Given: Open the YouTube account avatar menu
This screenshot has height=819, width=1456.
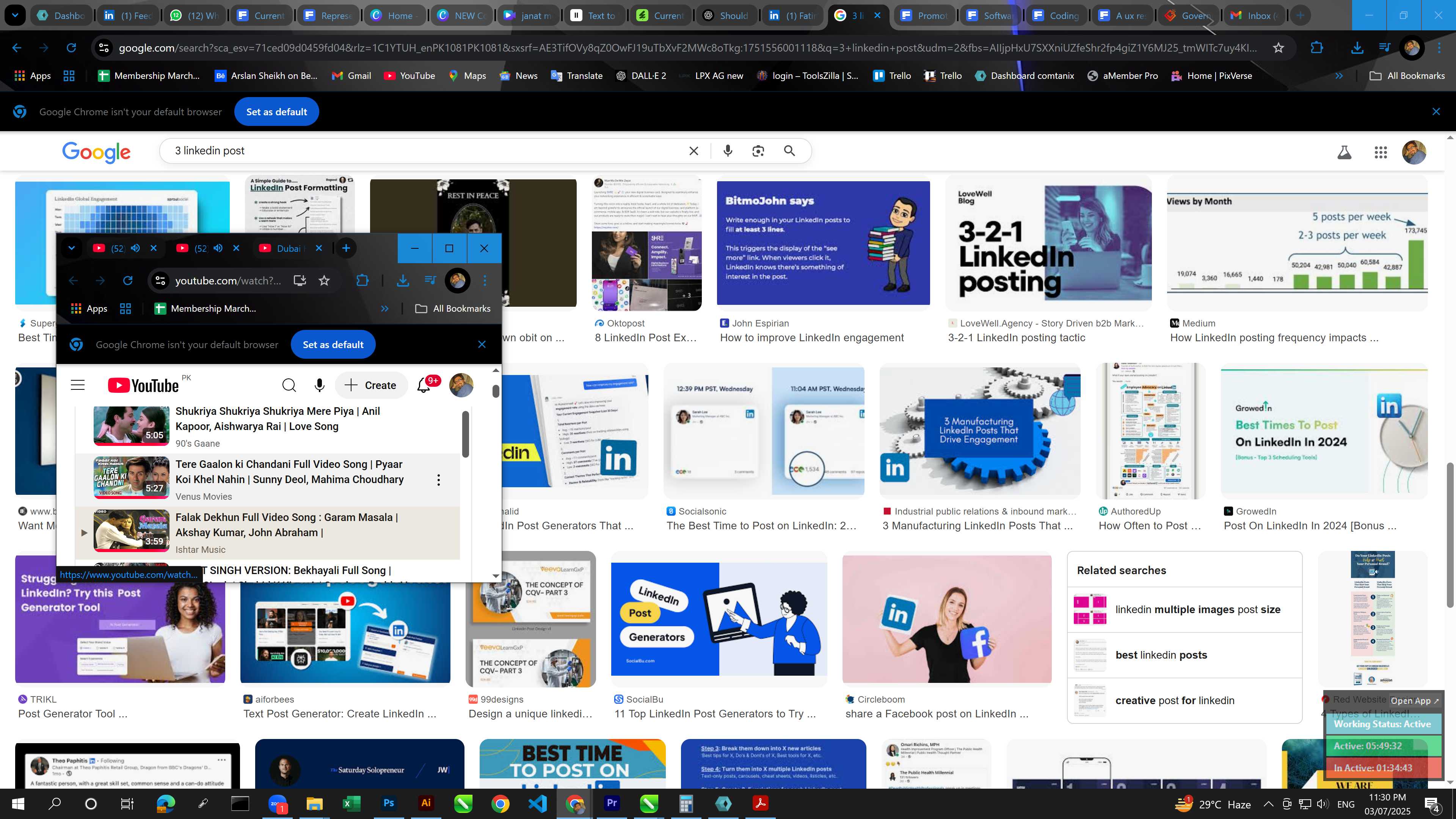Looking at the screenshot, I should (x=461, y=385).
